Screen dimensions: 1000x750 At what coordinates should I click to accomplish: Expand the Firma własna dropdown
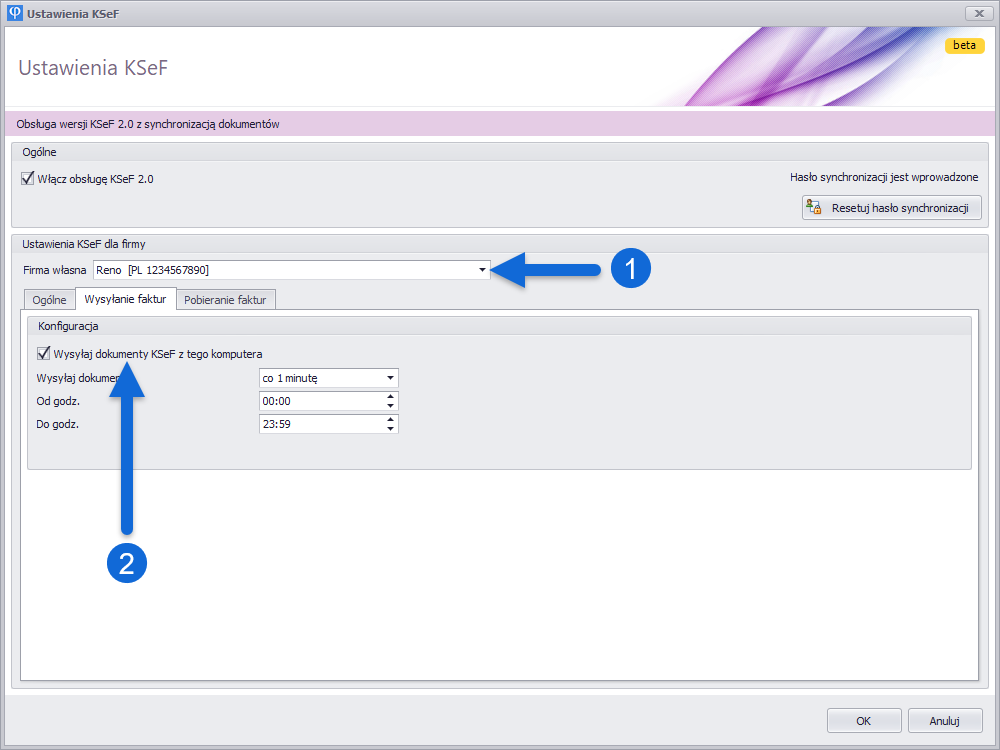tap(482, 270)
